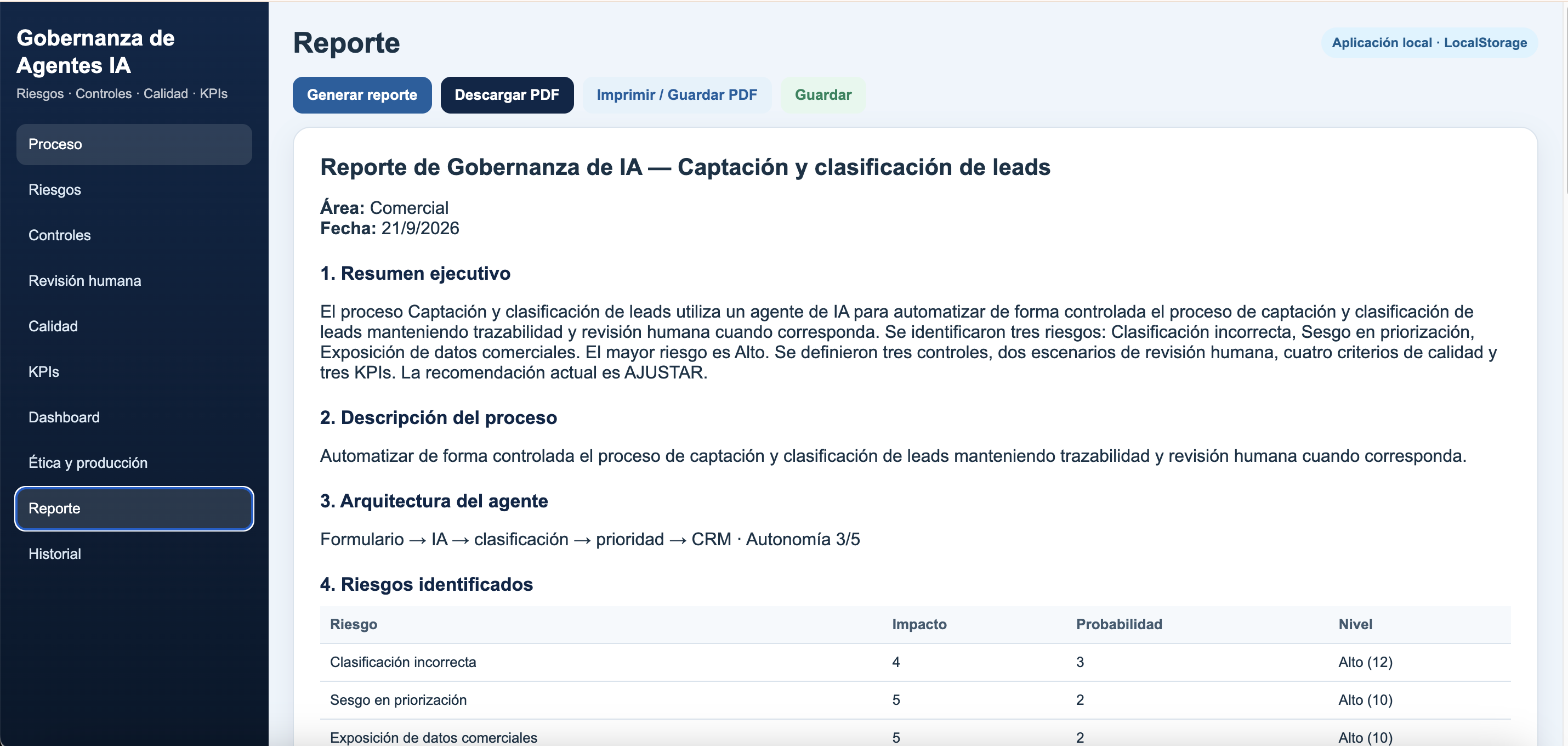
Task: Navigate to Dashboard
Action: click(x=134, y=417)
